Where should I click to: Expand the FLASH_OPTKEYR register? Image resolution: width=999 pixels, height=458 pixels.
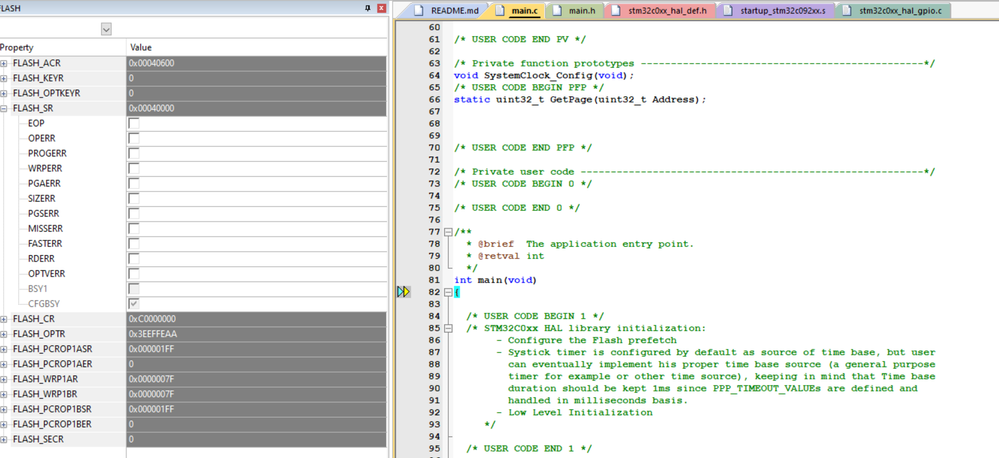4,93
